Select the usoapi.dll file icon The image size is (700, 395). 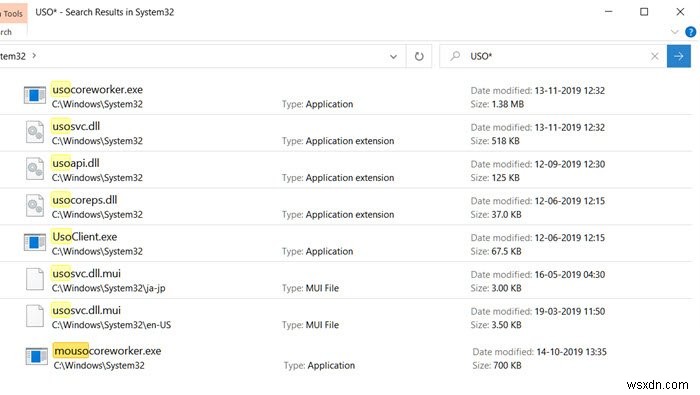point(35,169)
